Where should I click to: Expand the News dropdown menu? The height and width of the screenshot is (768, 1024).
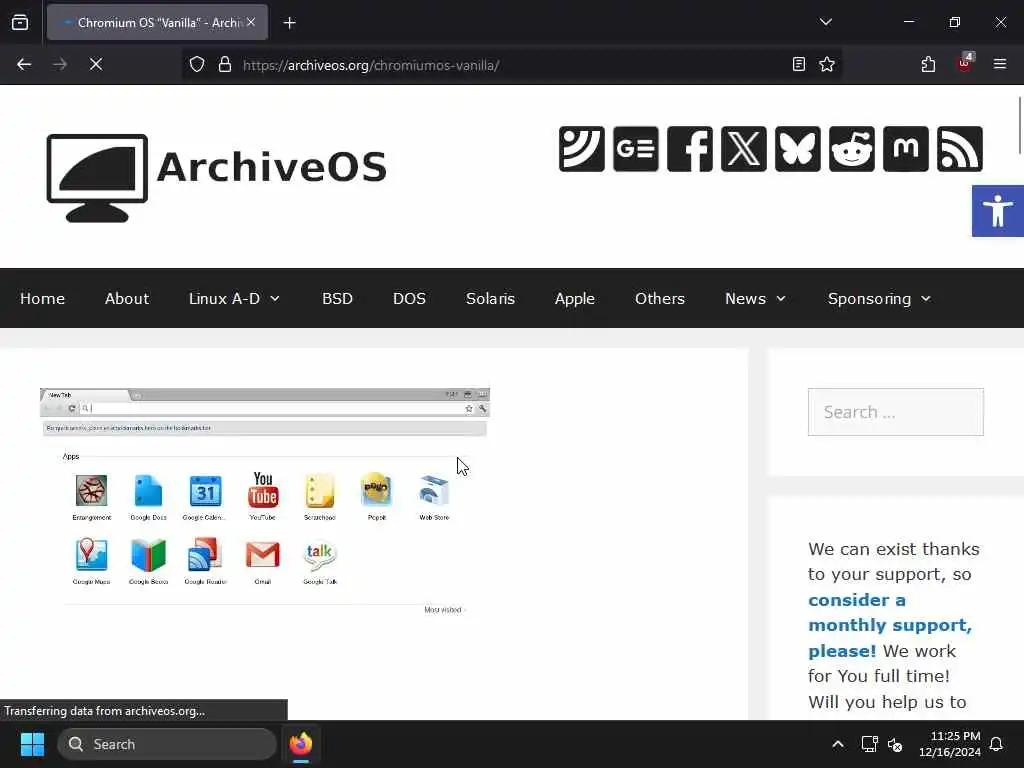756,298
